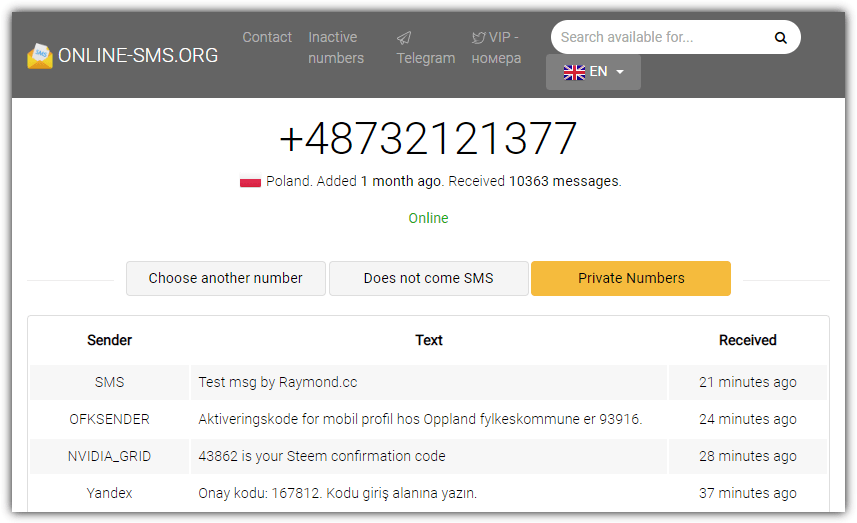Focus the Search available for field
857x523 pixels.
660,37
